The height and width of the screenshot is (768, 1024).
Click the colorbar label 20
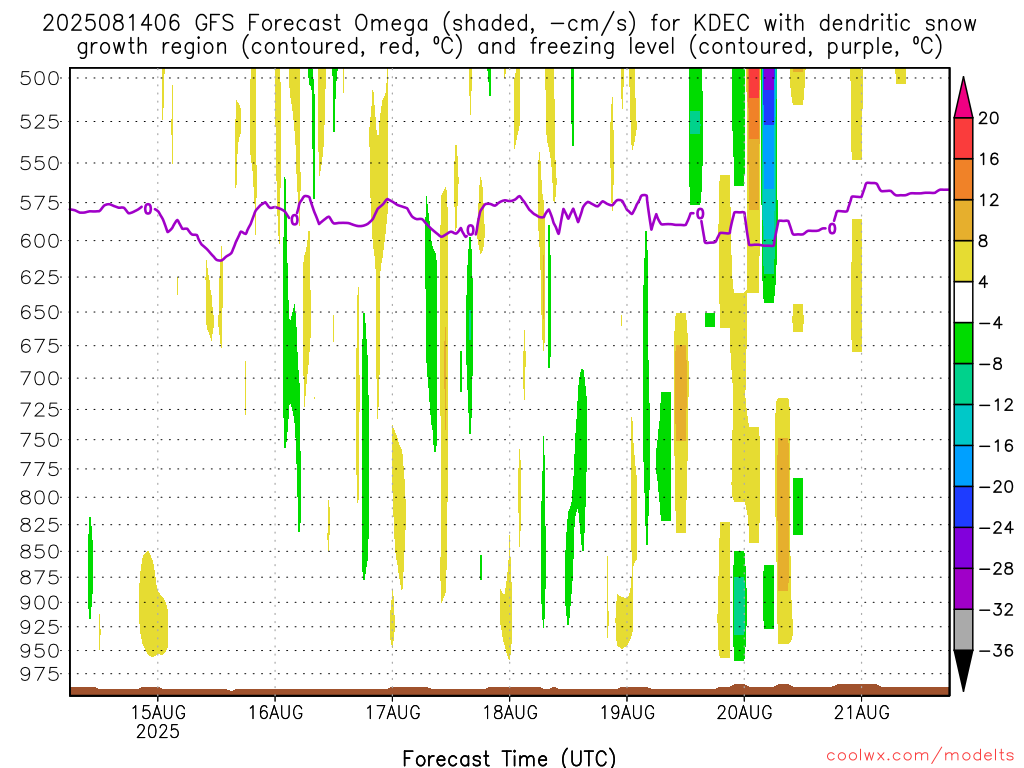[x=989, y=118]
